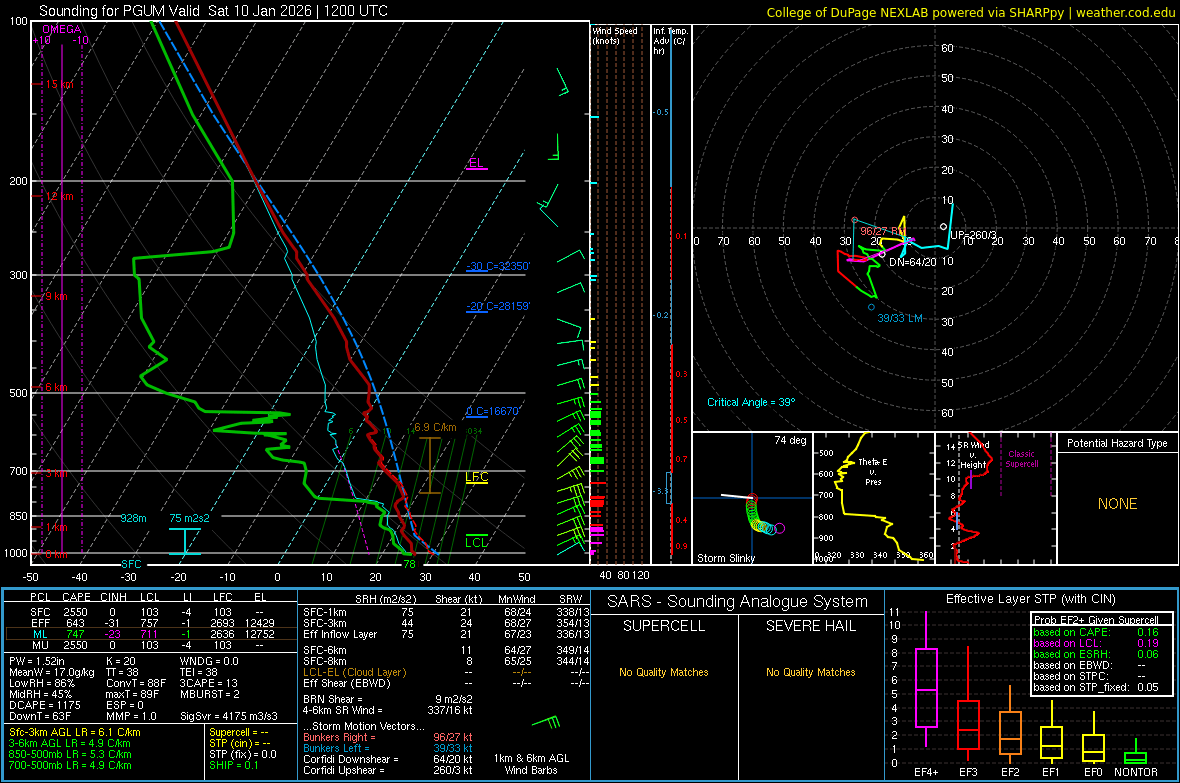Click the 'Critical Angle = 39°' text

[751, 402]
